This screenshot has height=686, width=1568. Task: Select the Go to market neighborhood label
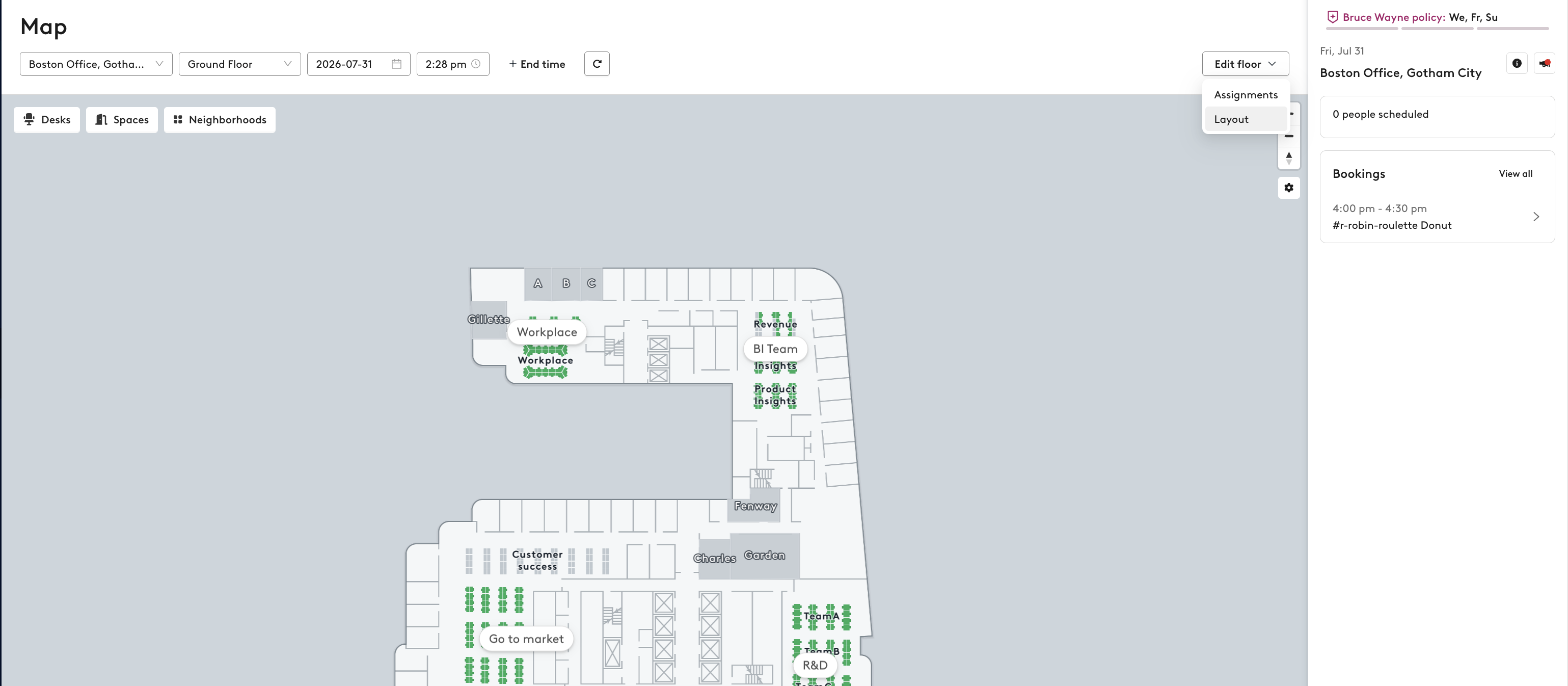click(526, 639)
